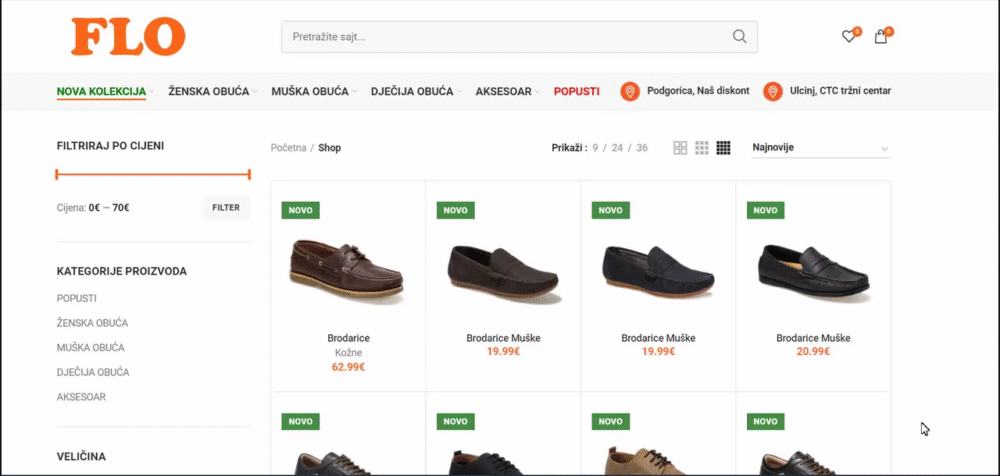Go to the Popusti menu item
This screenshot has width=1000, height=476.
click(x=576, y=91)
